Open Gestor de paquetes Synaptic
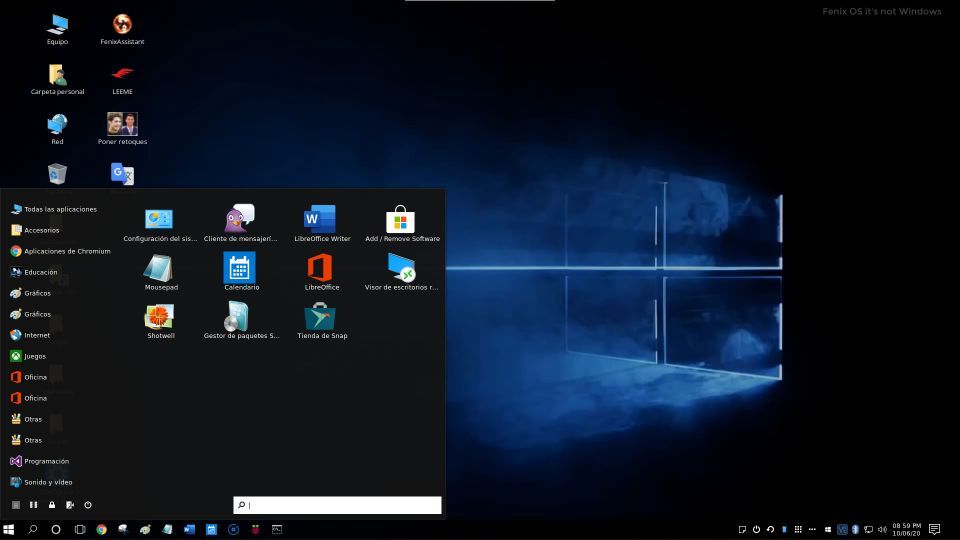This screenshot has width=960, height=540. coord(241,321)
